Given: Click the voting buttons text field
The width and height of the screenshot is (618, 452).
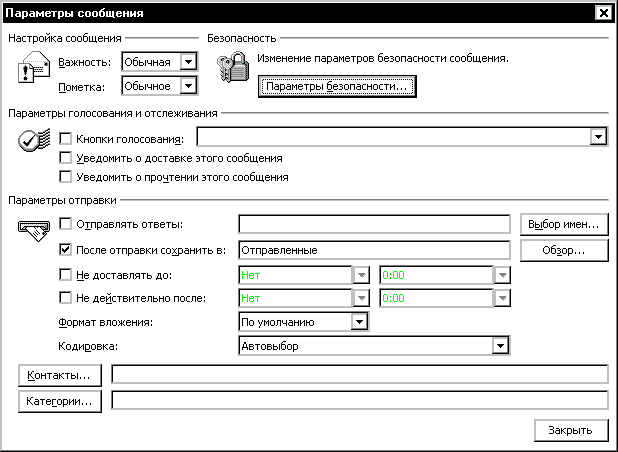Looking at the screenshot, I should [x=393, y=137].
